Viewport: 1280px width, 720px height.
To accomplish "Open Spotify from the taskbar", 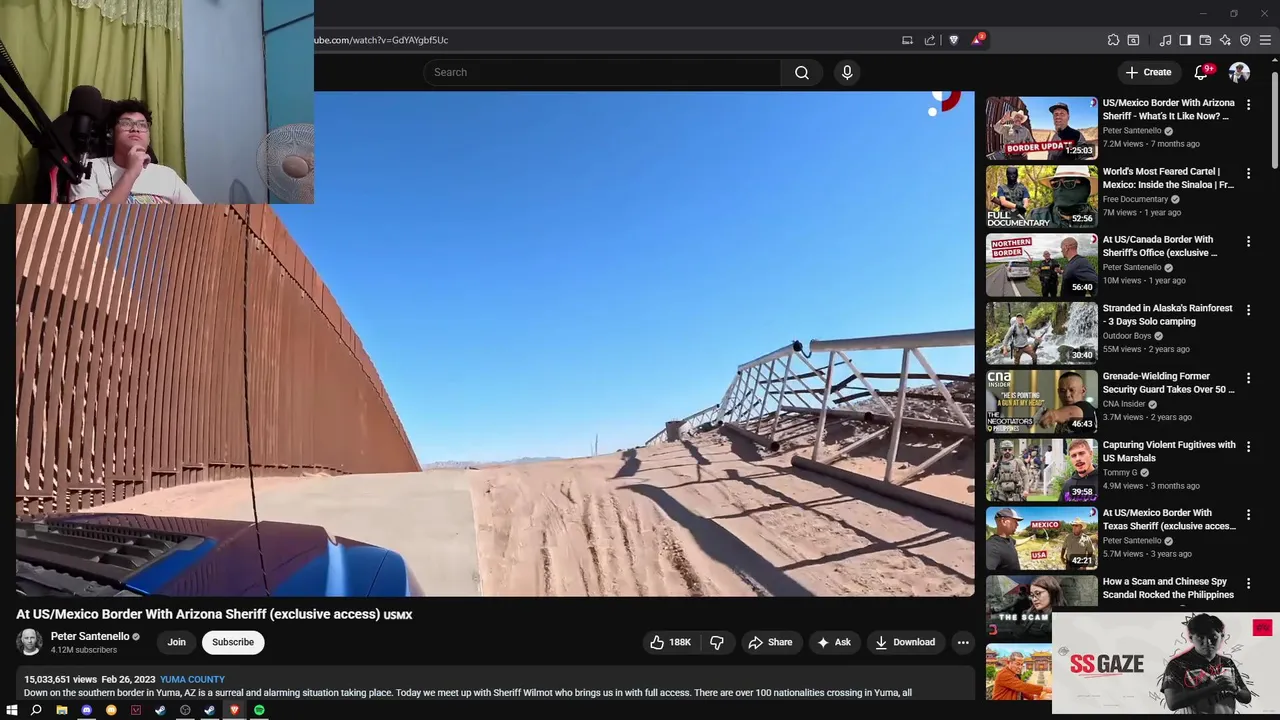I will pyautogui.click(x=259, y=710).
